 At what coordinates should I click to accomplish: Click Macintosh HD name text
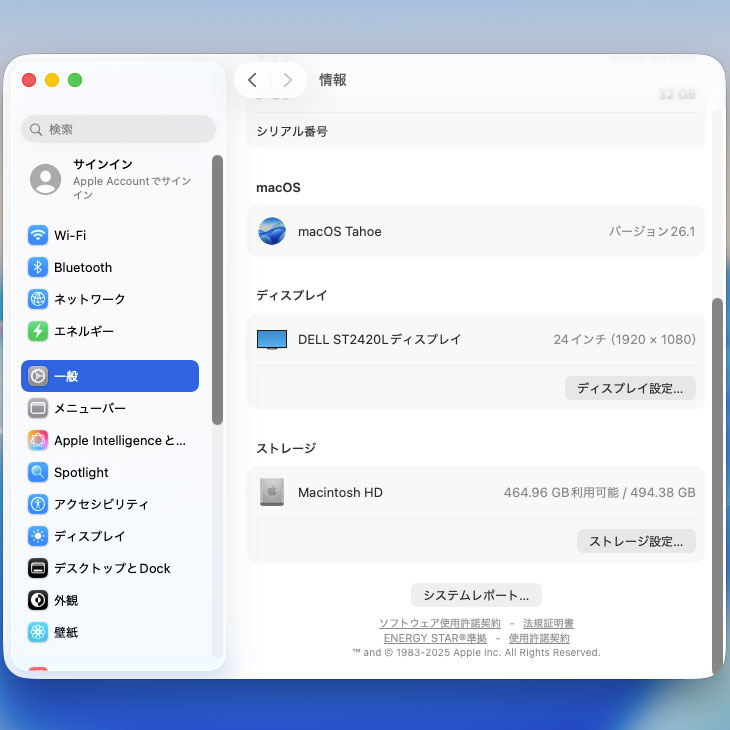(x=340, y=493)
